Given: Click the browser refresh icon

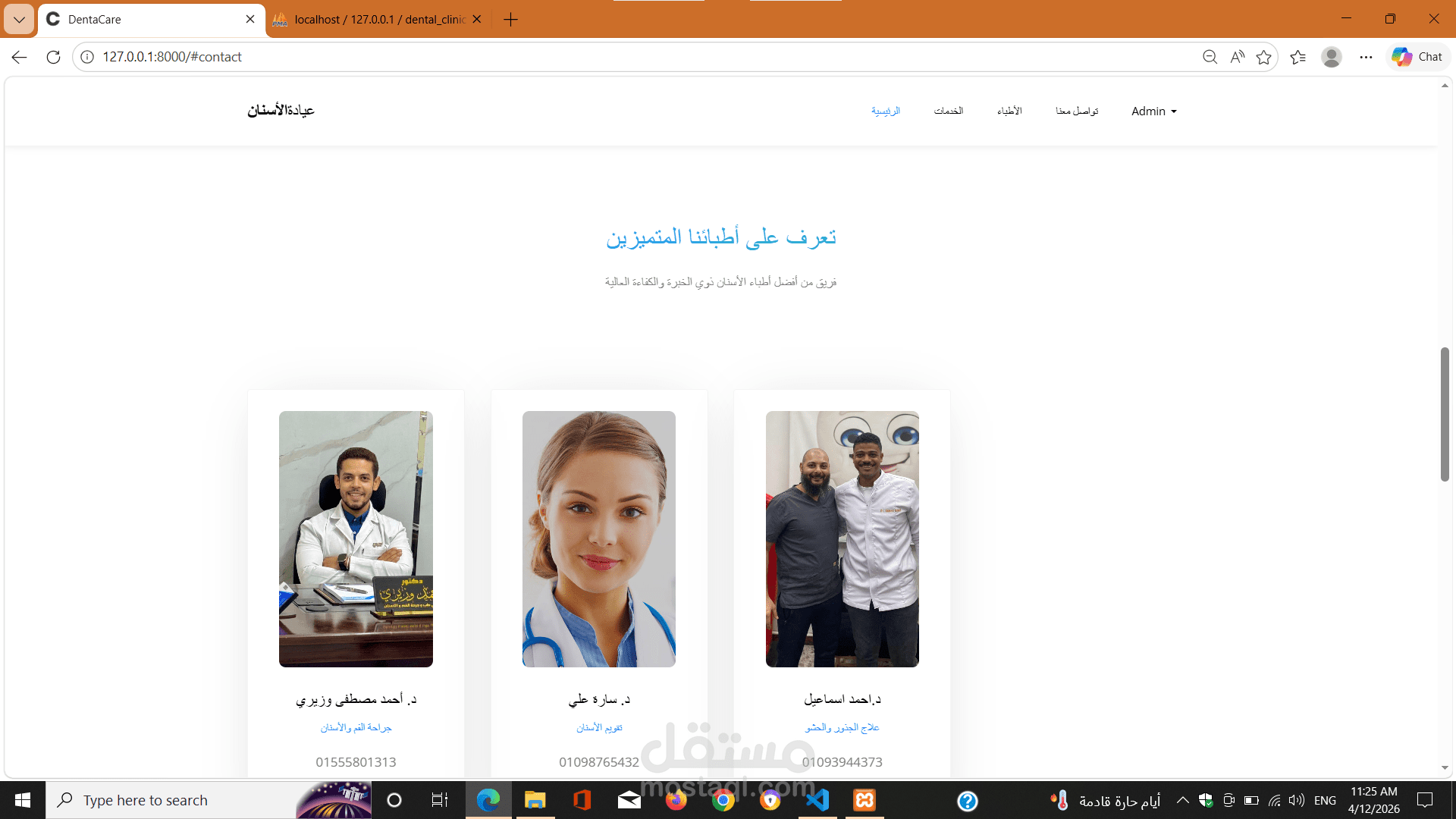Looking at the screenshot, I should tap(53, 57).
